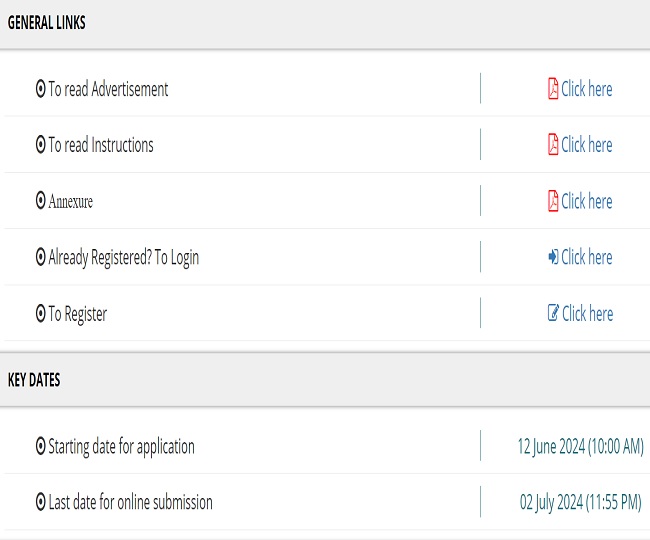Image resolution: width=650 pixels, height=540 pixels.
Task: Click the 12 June 2024 starting date
Action: pyautogui.click(x=580, y=446)
